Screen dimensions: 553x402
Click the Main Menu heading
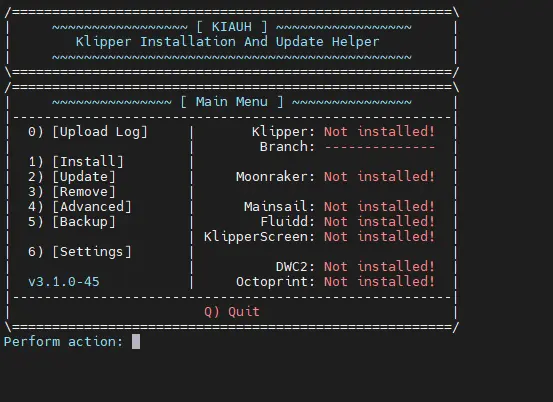coord(232,102)
